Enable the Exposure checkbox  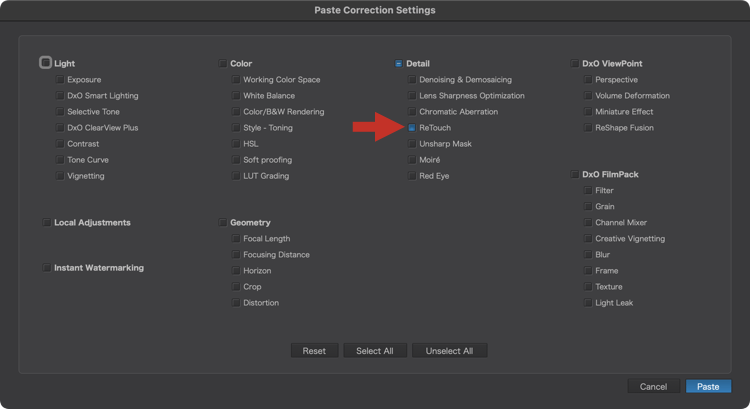(x=59, y=79)
